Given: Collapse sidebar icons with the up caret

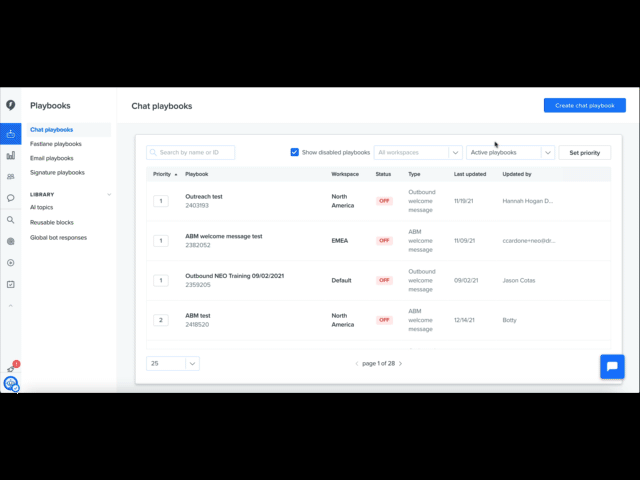Looking at the screenshot, I should (x=11, y=306).
